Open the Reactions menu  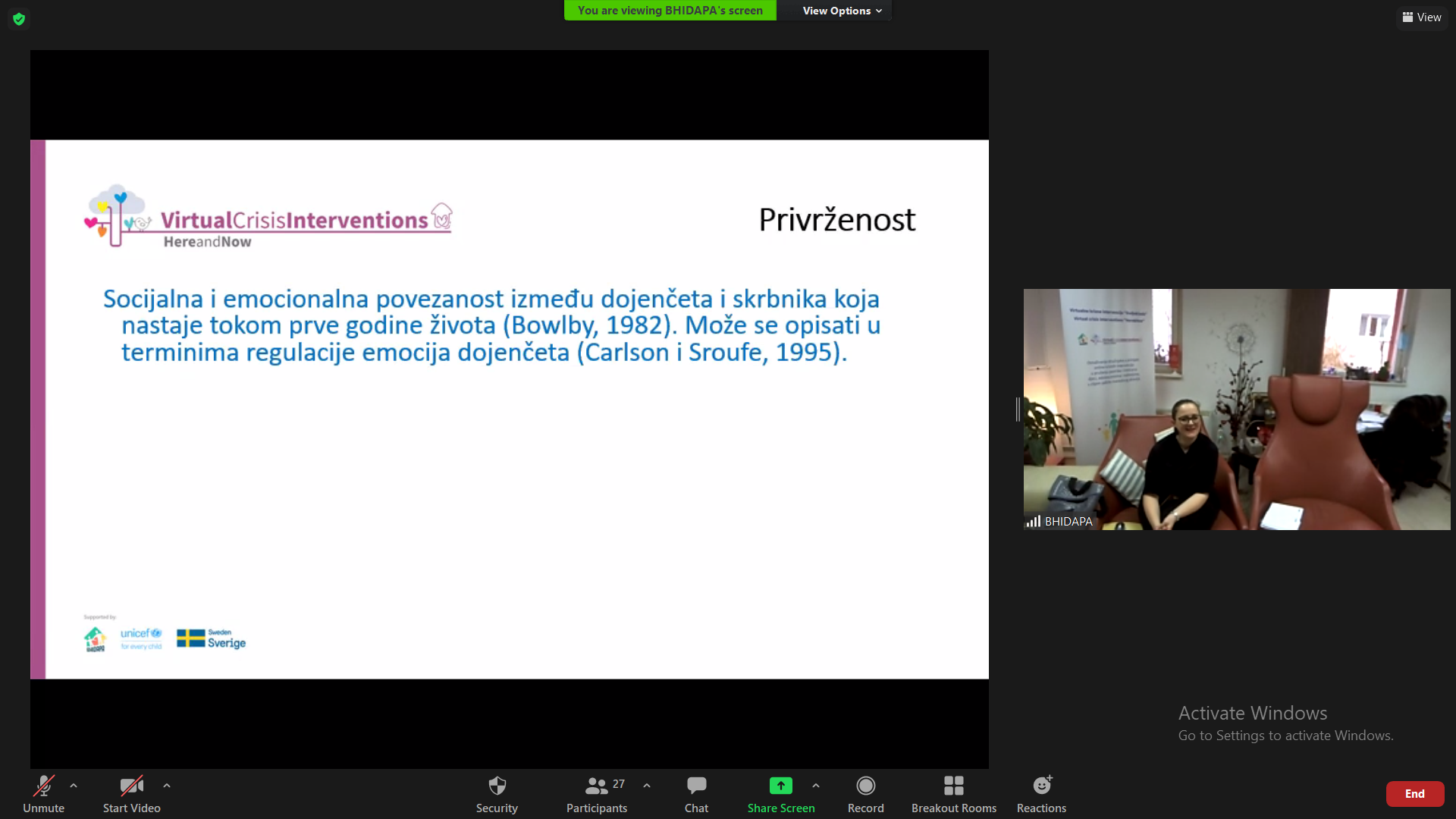[x=1041, y=793]
